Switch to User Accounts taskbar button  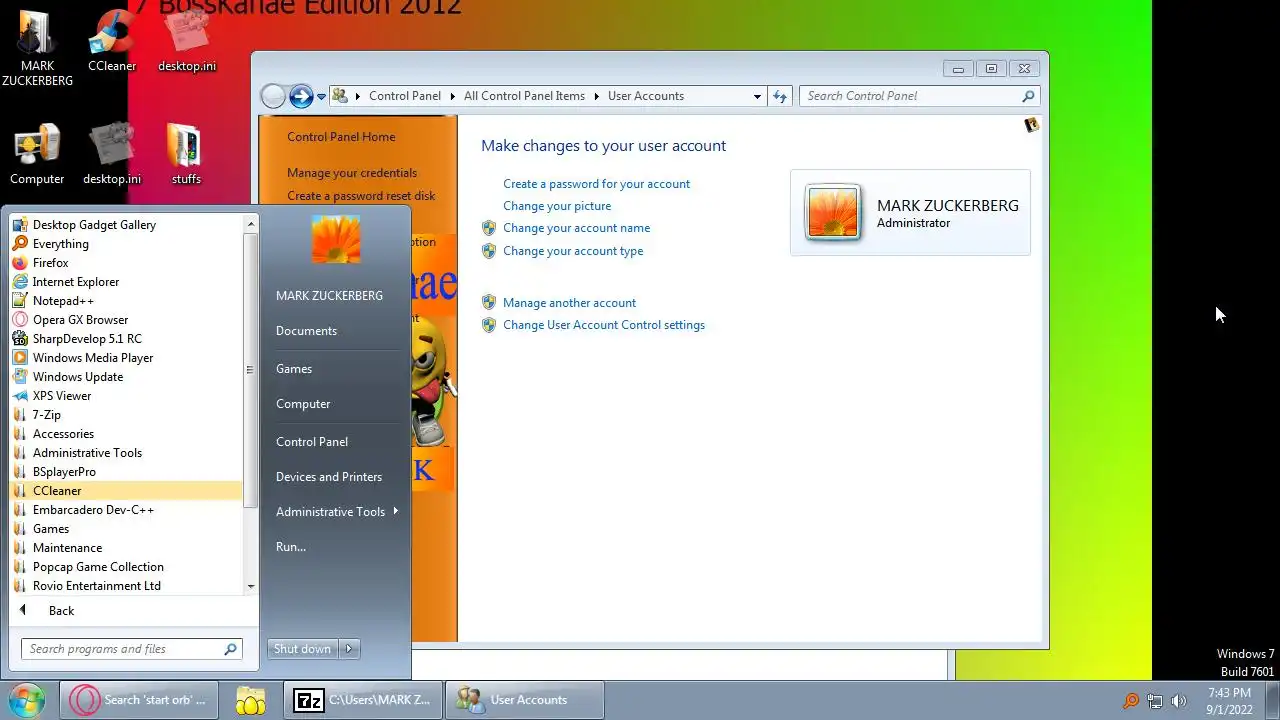524,700
